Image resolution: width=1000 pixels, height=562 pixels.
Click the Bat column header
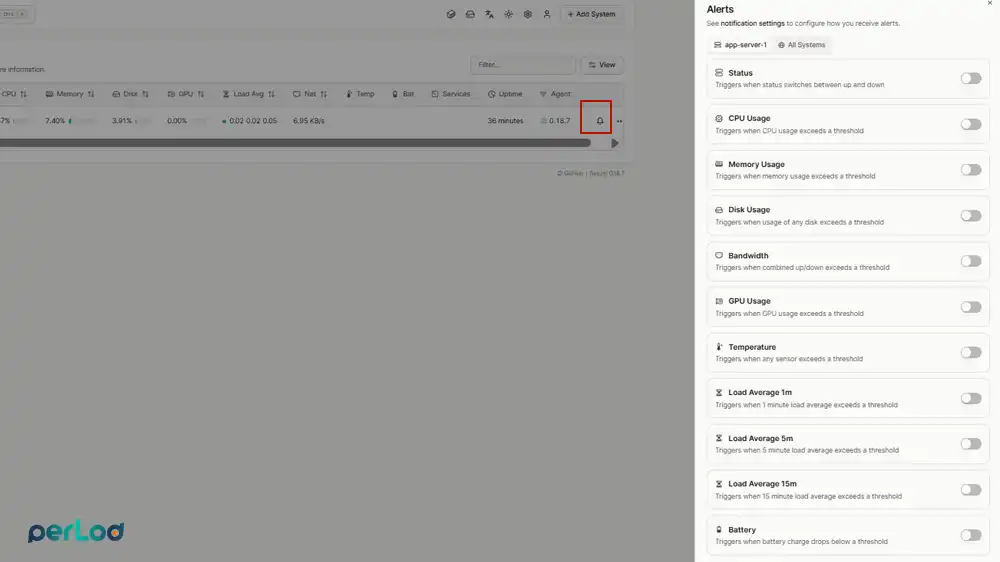[x=403, y=94]
